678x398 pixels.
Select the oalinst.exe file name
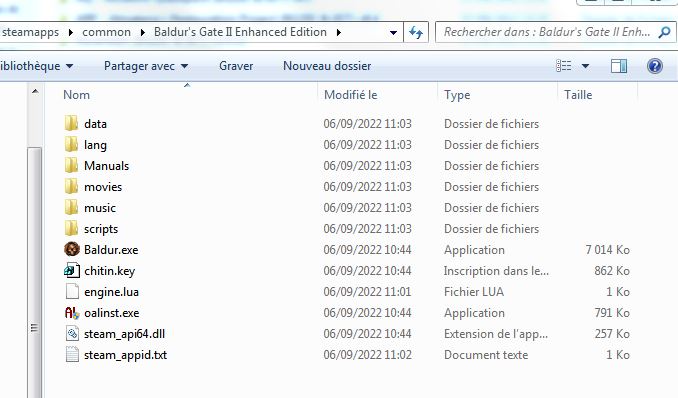pyautogui.click(x=112, y=313)
